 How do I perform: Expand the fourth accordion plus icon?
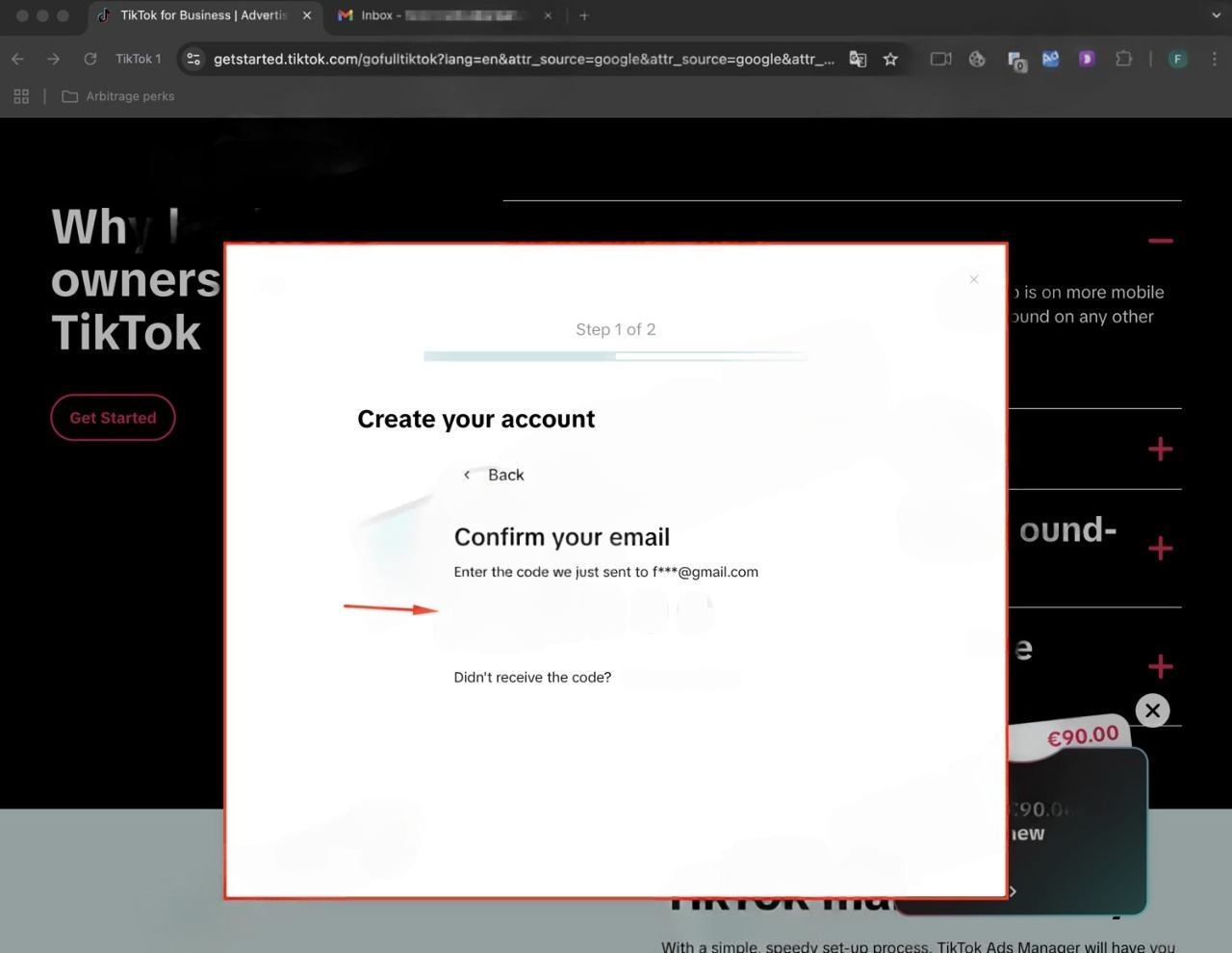[1161, 666]
